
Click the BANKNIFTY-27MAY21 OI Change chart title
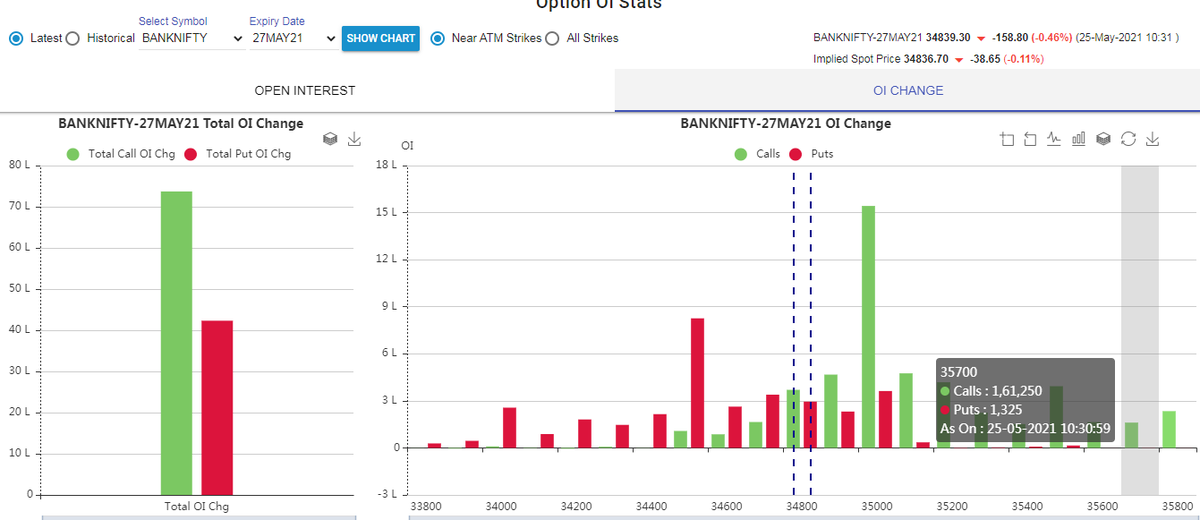785,124
